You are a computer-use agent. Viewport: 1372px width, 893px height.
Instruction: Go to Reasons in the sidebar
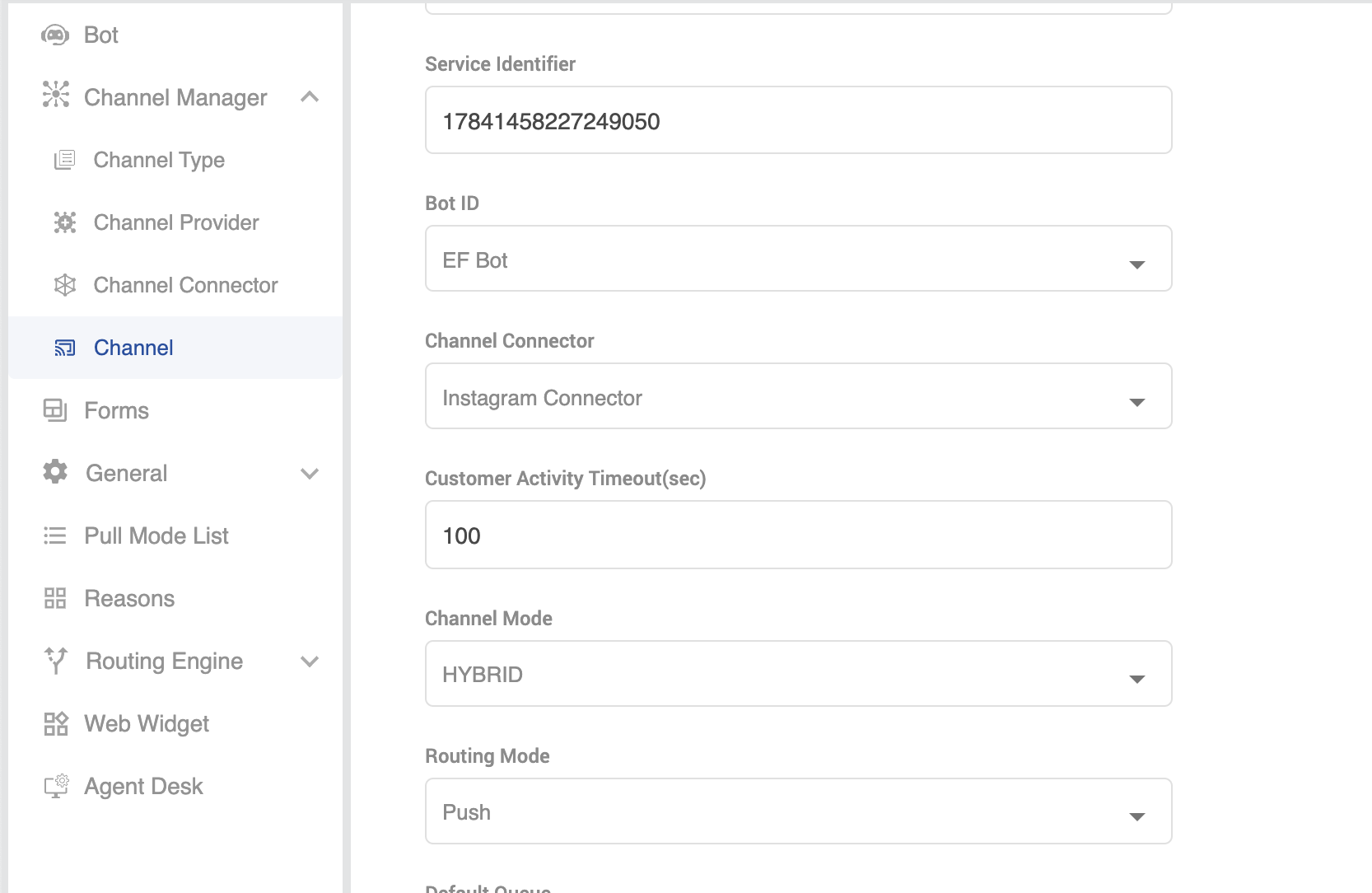coord(129,598)
